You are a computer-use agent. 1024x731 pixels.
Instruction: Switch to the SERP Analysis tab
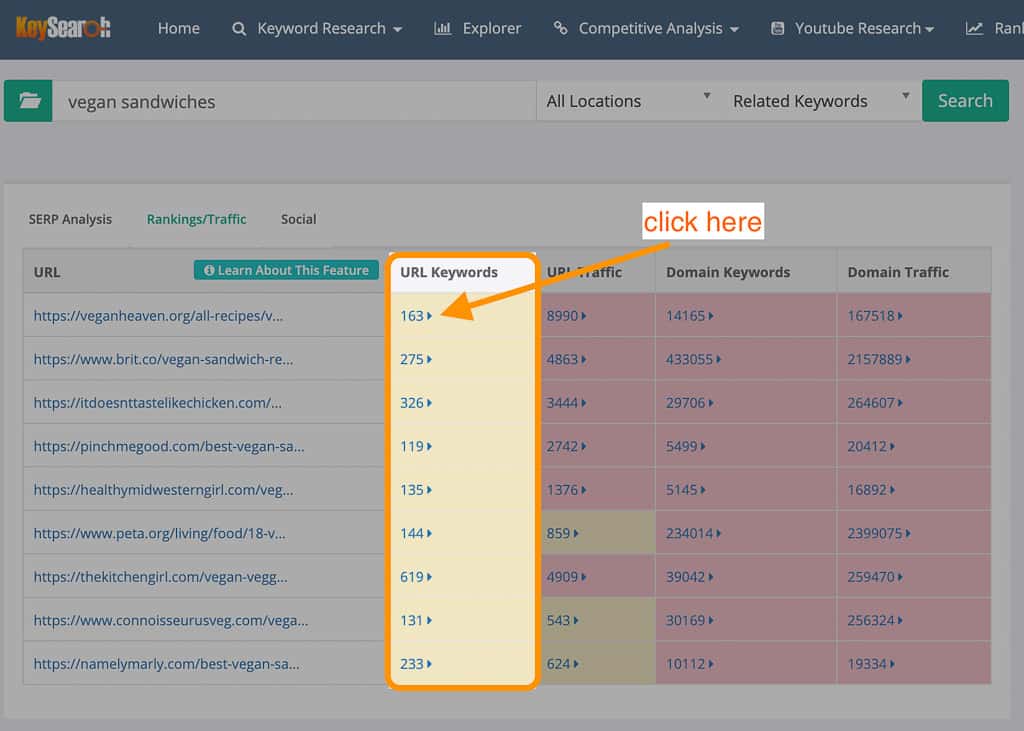pos(71,219)
